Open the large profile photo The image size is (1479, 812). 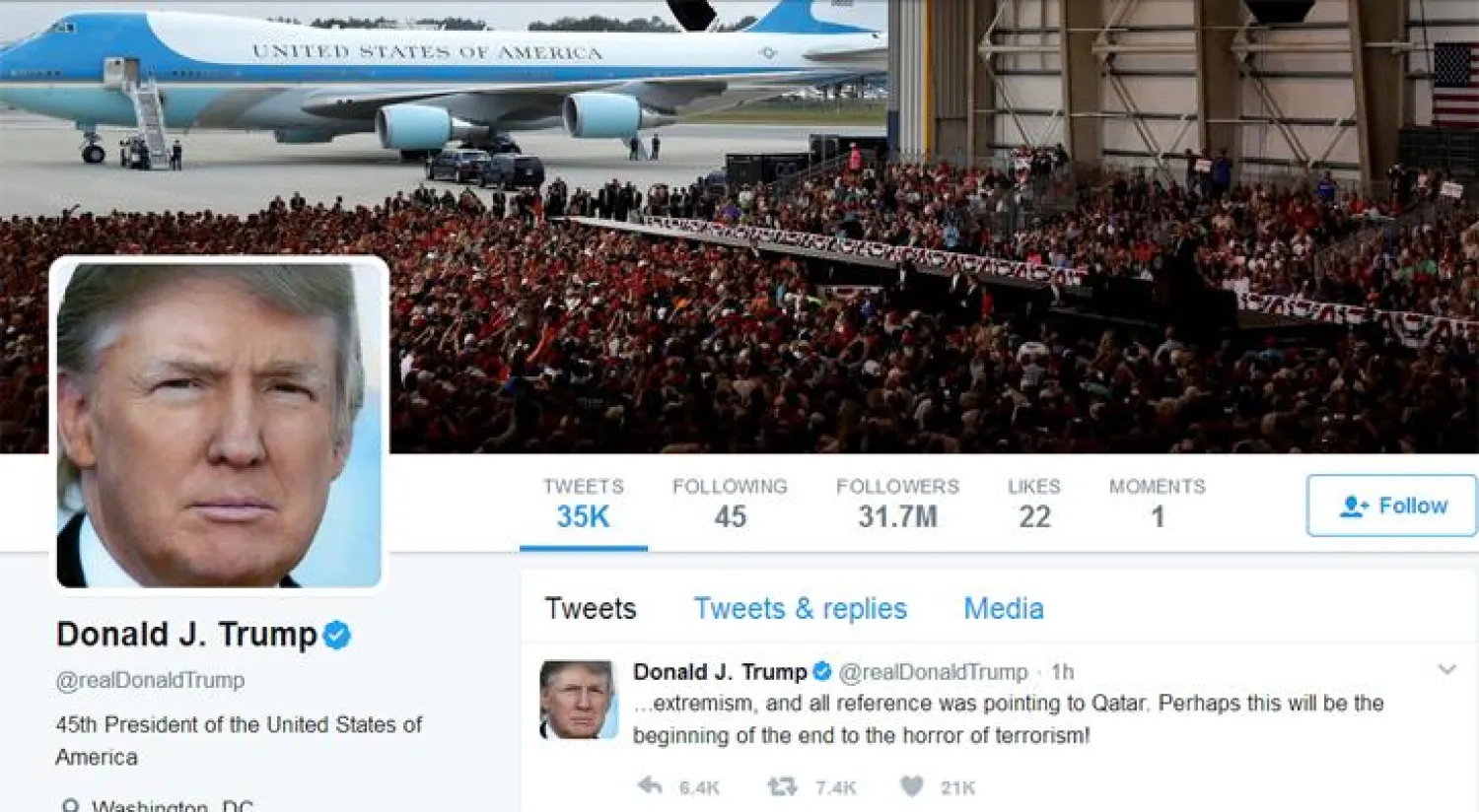point(219,425)
